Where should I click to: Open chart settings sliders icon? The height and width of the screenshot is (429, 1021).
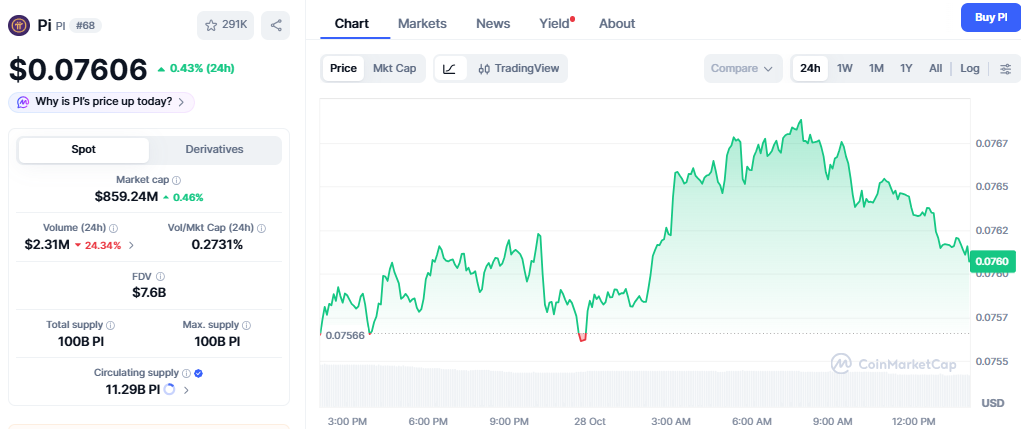[1006, 68]
